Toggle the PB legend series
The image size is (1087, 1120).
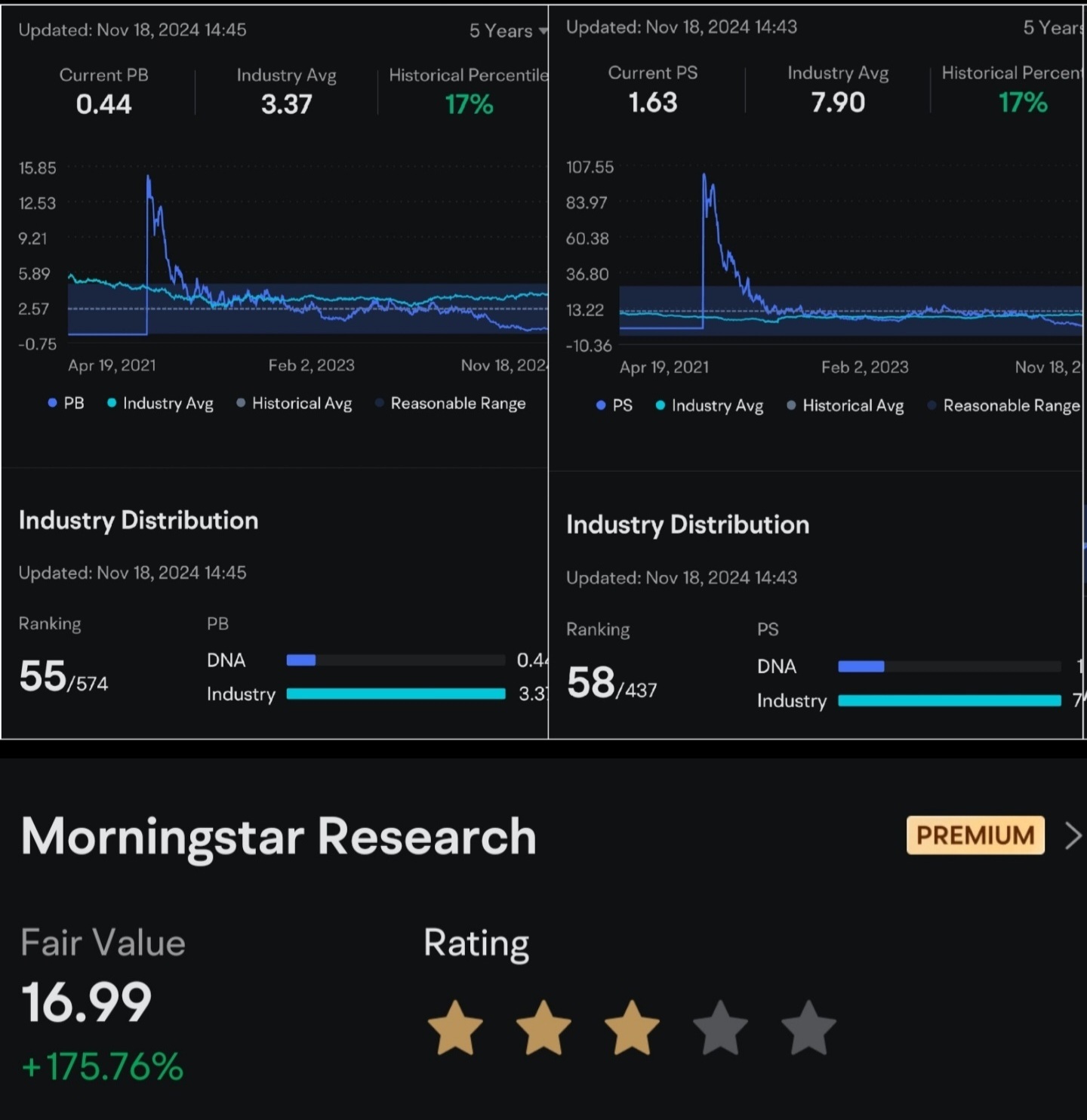click(66, 403)
